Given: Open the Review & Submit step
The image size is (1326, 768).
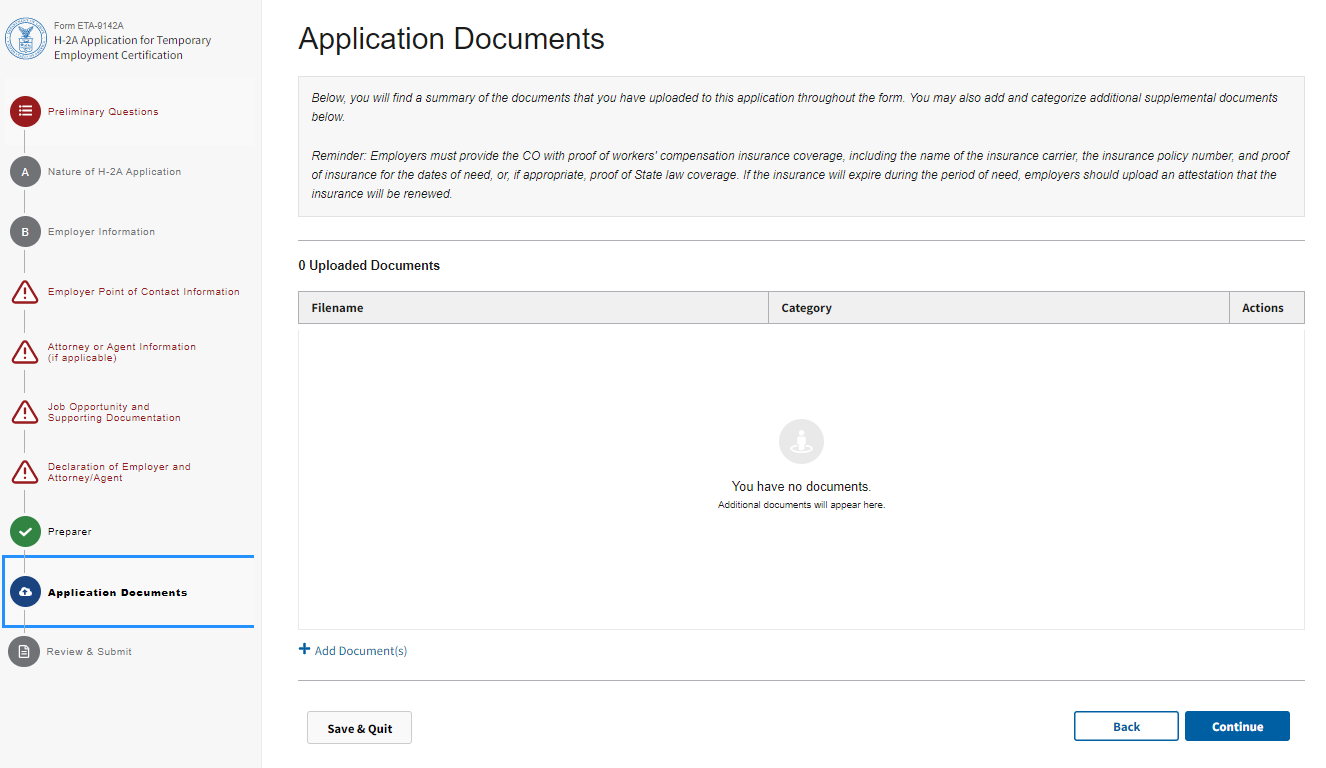Looking at the screenshot, I should (x=89, y=652).
